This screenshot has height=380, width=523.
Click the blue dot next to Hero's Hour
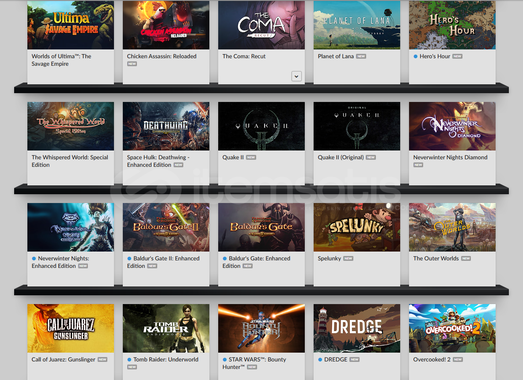(415, 56)
